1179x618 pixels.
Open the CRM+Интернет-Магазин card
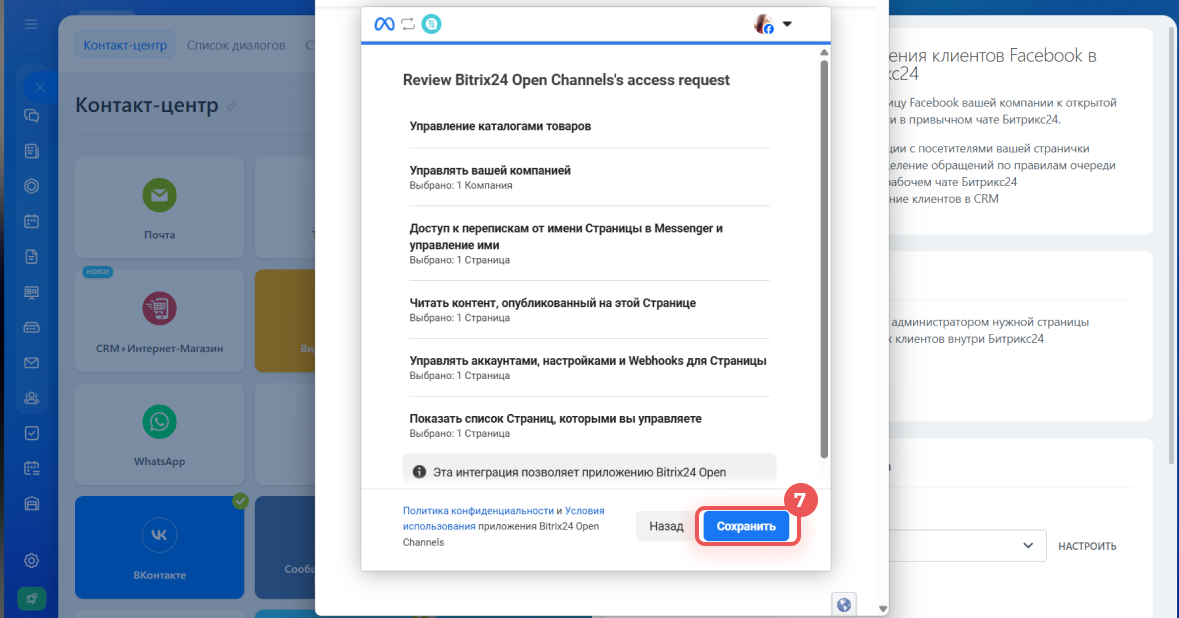tap(159, 321)
